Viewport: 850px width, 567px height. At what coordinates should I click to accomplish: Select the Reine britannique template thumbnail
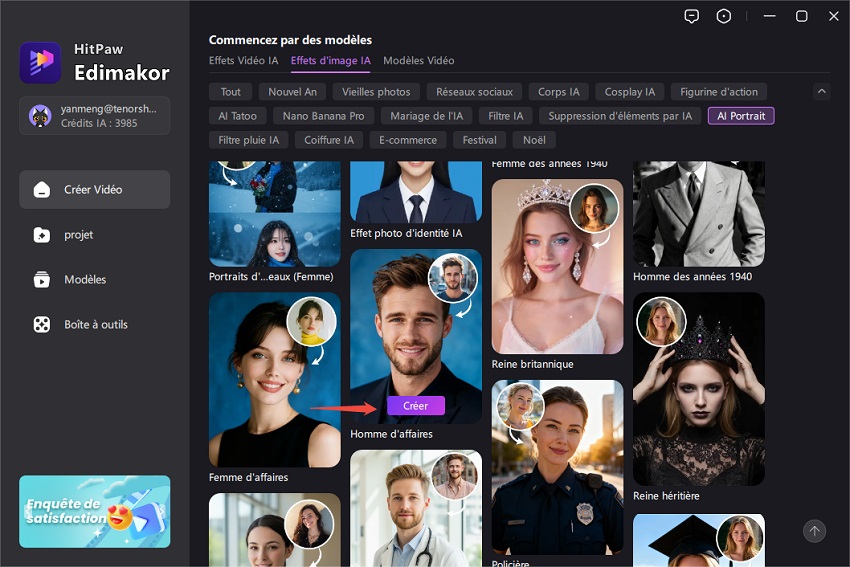point(557,265)
